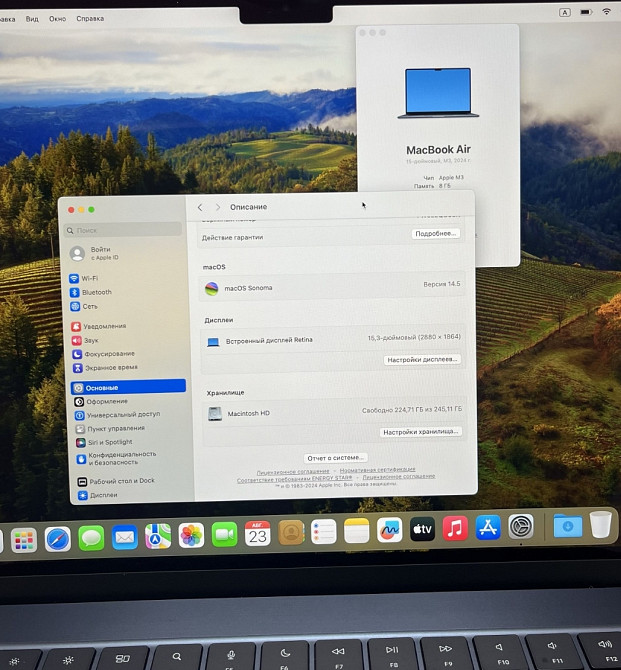
Task: Open Photos from Dock
Action: coord(191,535)
